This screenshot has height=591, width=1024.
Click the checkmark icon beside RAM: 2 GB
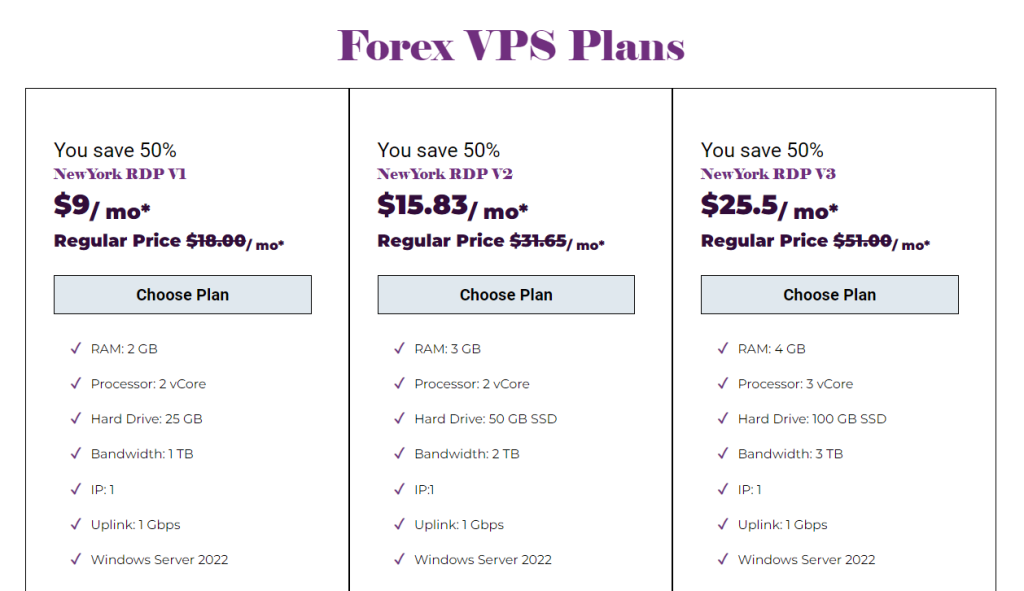click(x=76, y=349)
